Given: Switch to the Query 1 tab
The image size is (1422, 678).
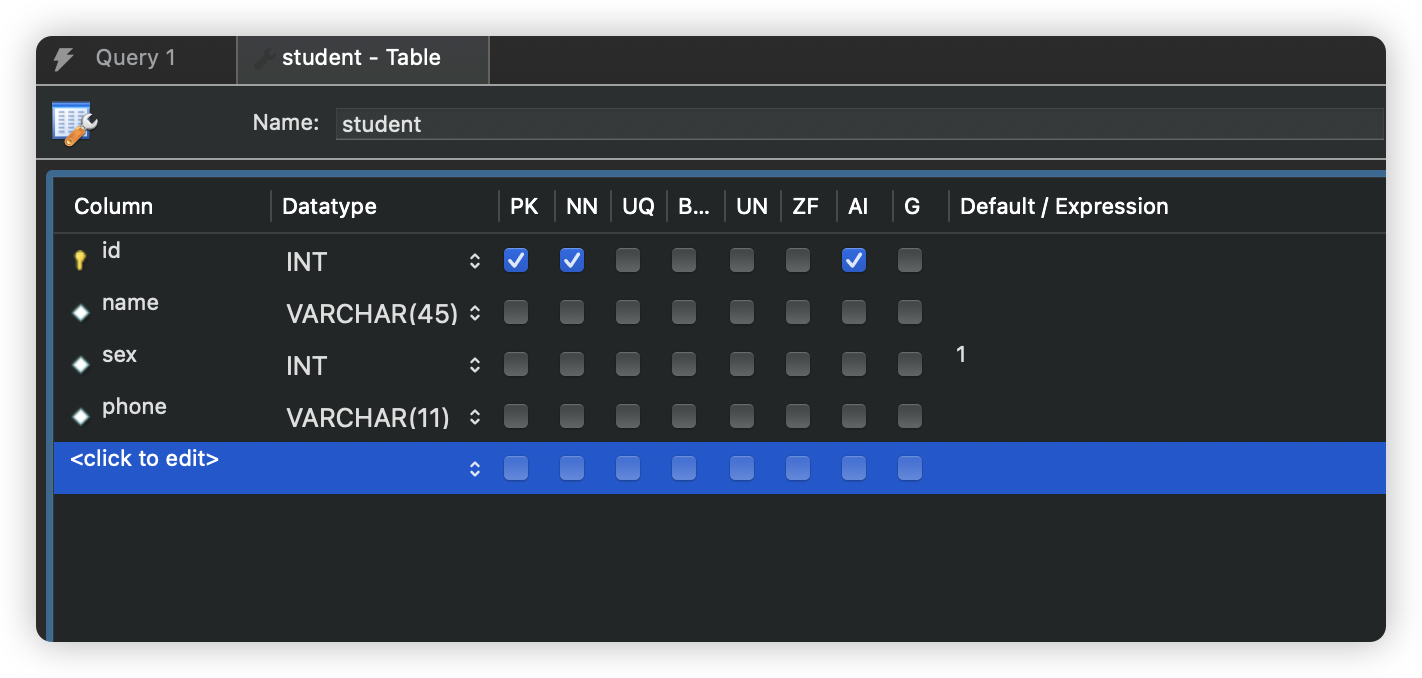Looking at the screenshot, I should coord(135,58).
